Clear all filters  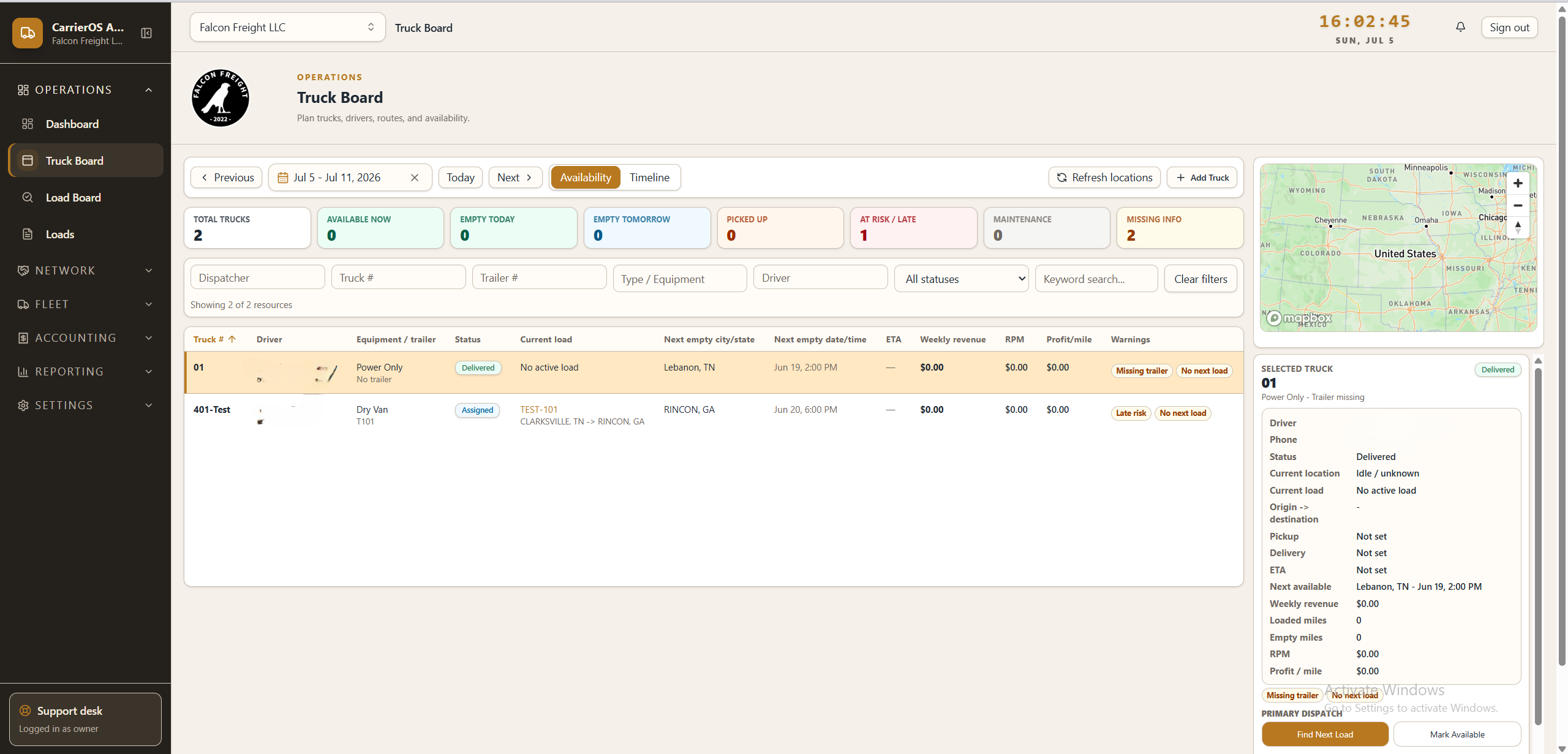[1200, 279]
